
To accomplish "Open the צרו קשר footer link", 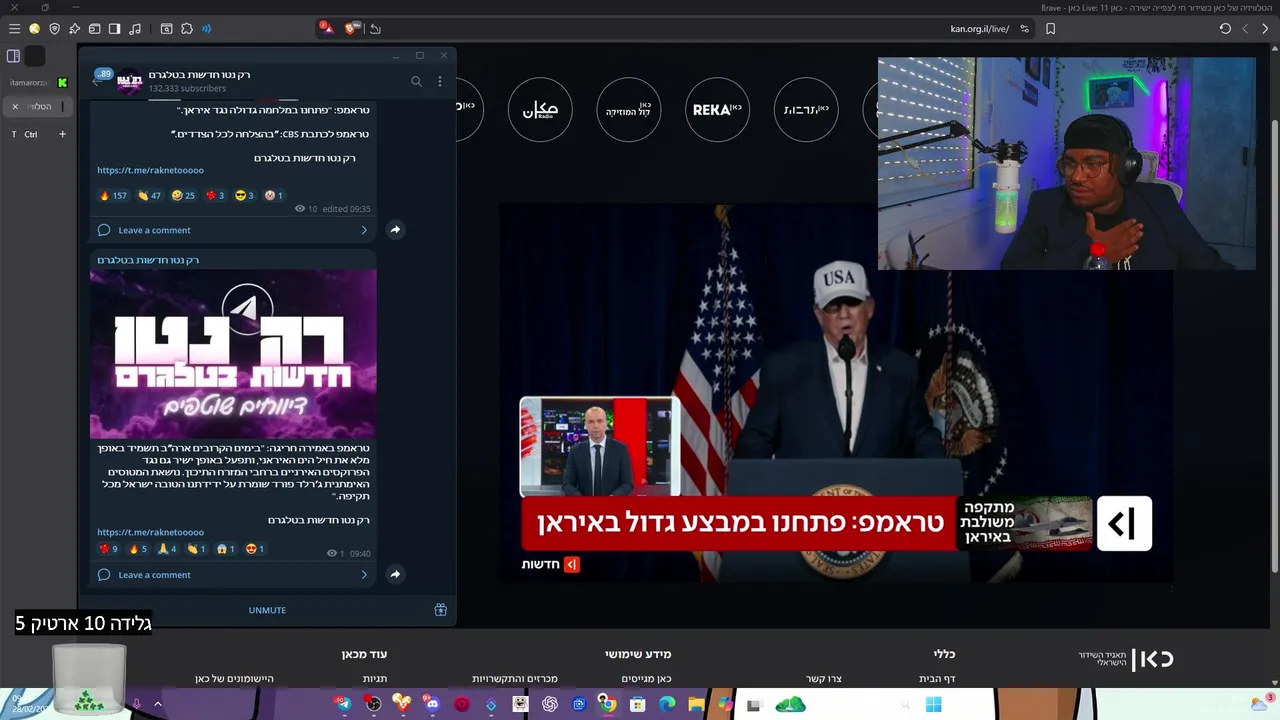I will click(824, 679).
